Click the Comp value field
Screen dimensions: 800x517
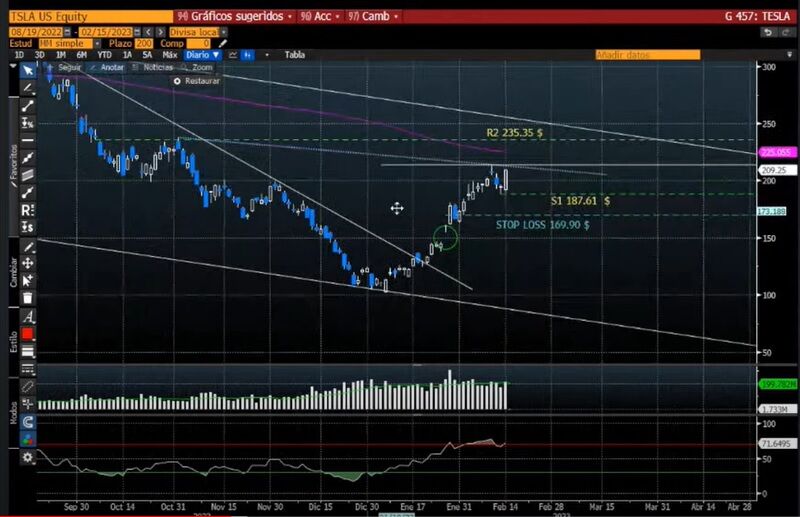(198, 43)
